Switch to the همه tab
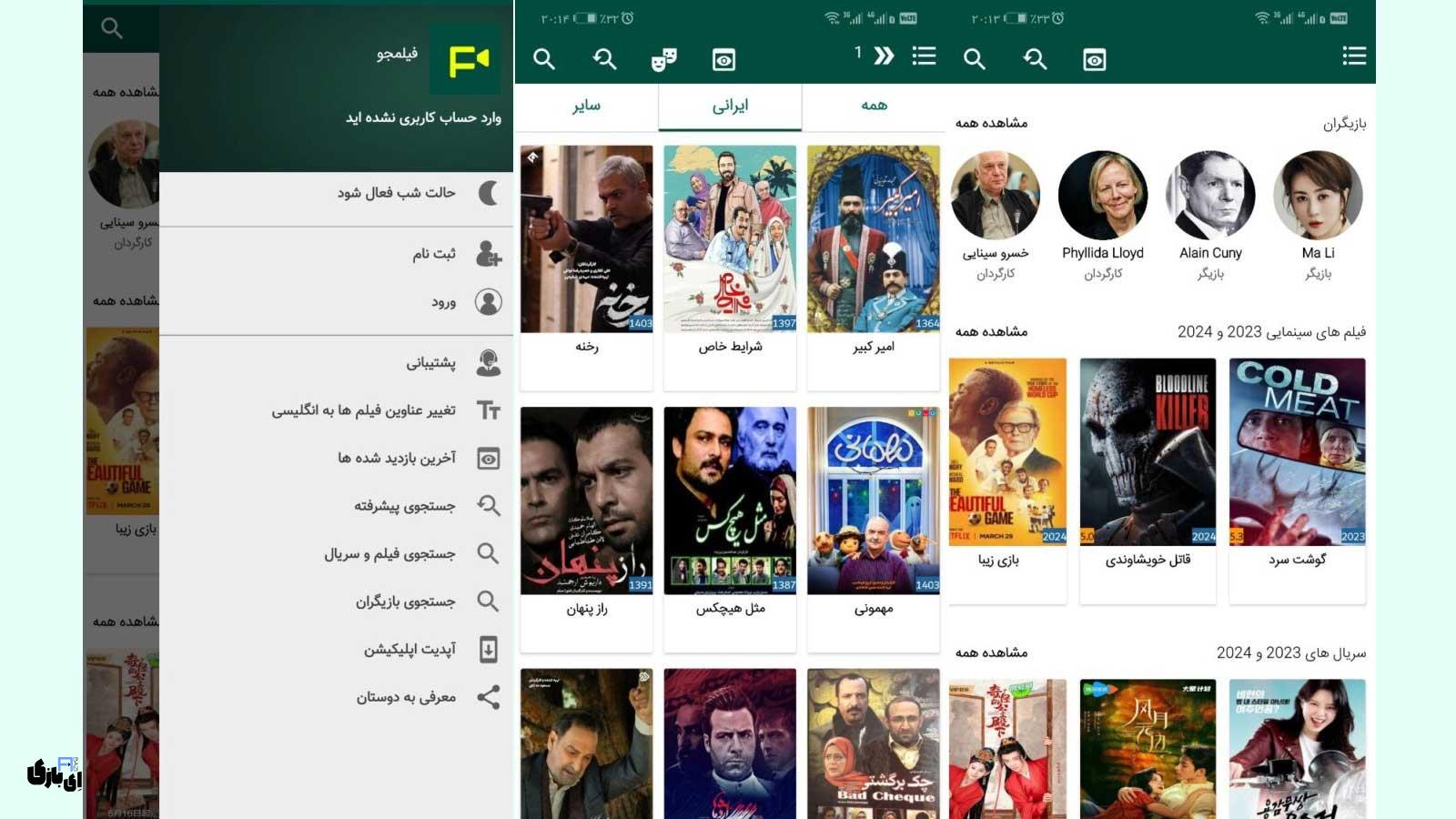The image size is (1456, 819). point(874,106)
